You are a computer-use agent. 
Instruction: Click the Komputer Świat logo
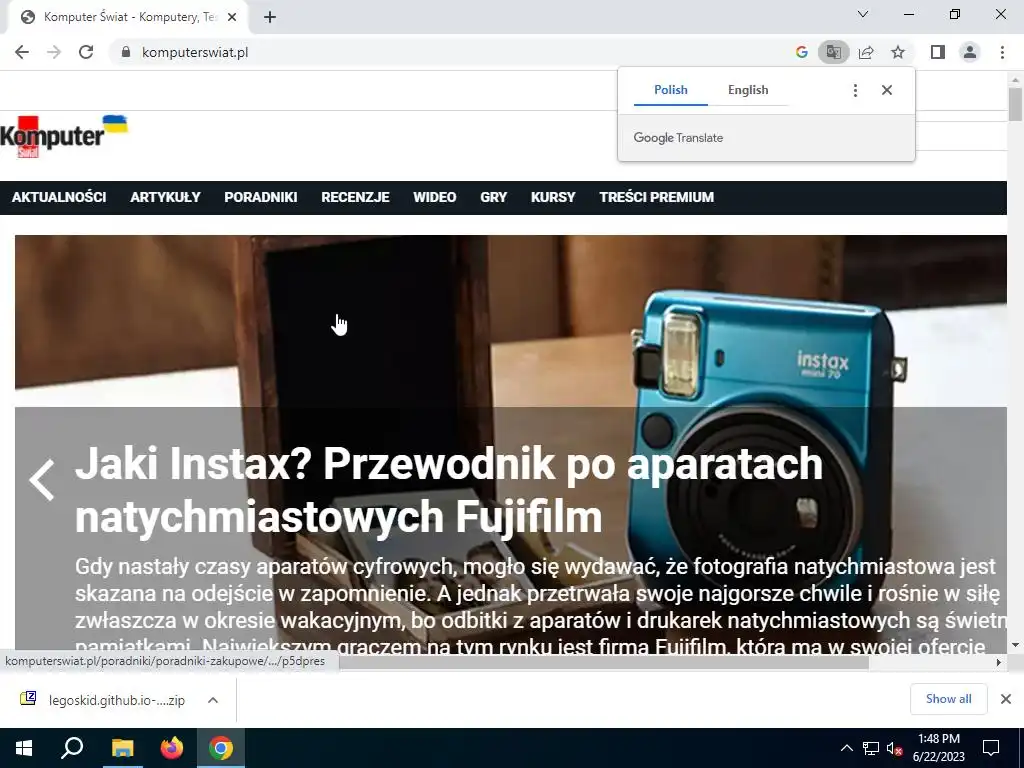(x=63, y=136)
